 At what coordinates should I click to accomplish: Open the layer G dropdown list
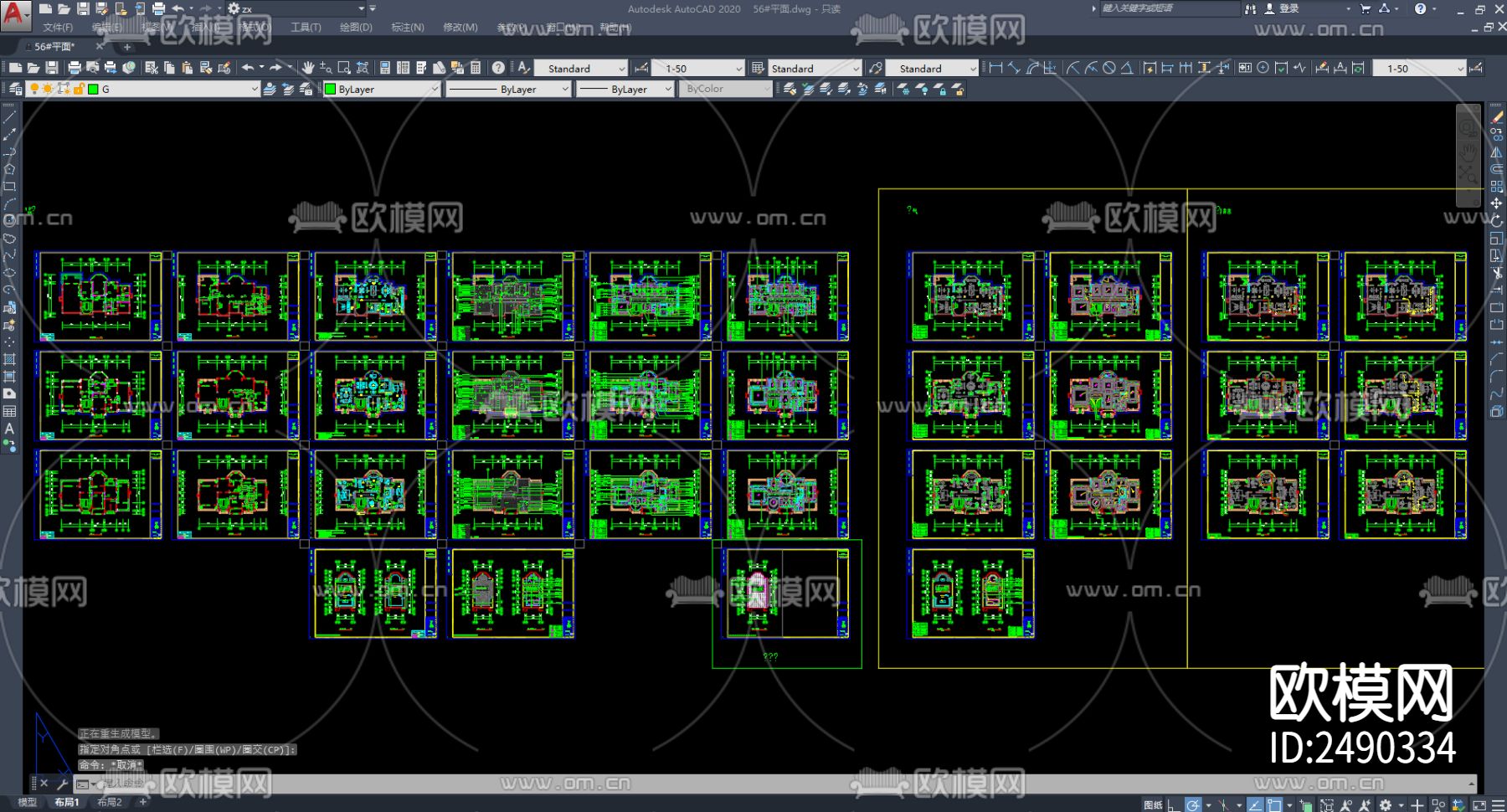[142, 89]
